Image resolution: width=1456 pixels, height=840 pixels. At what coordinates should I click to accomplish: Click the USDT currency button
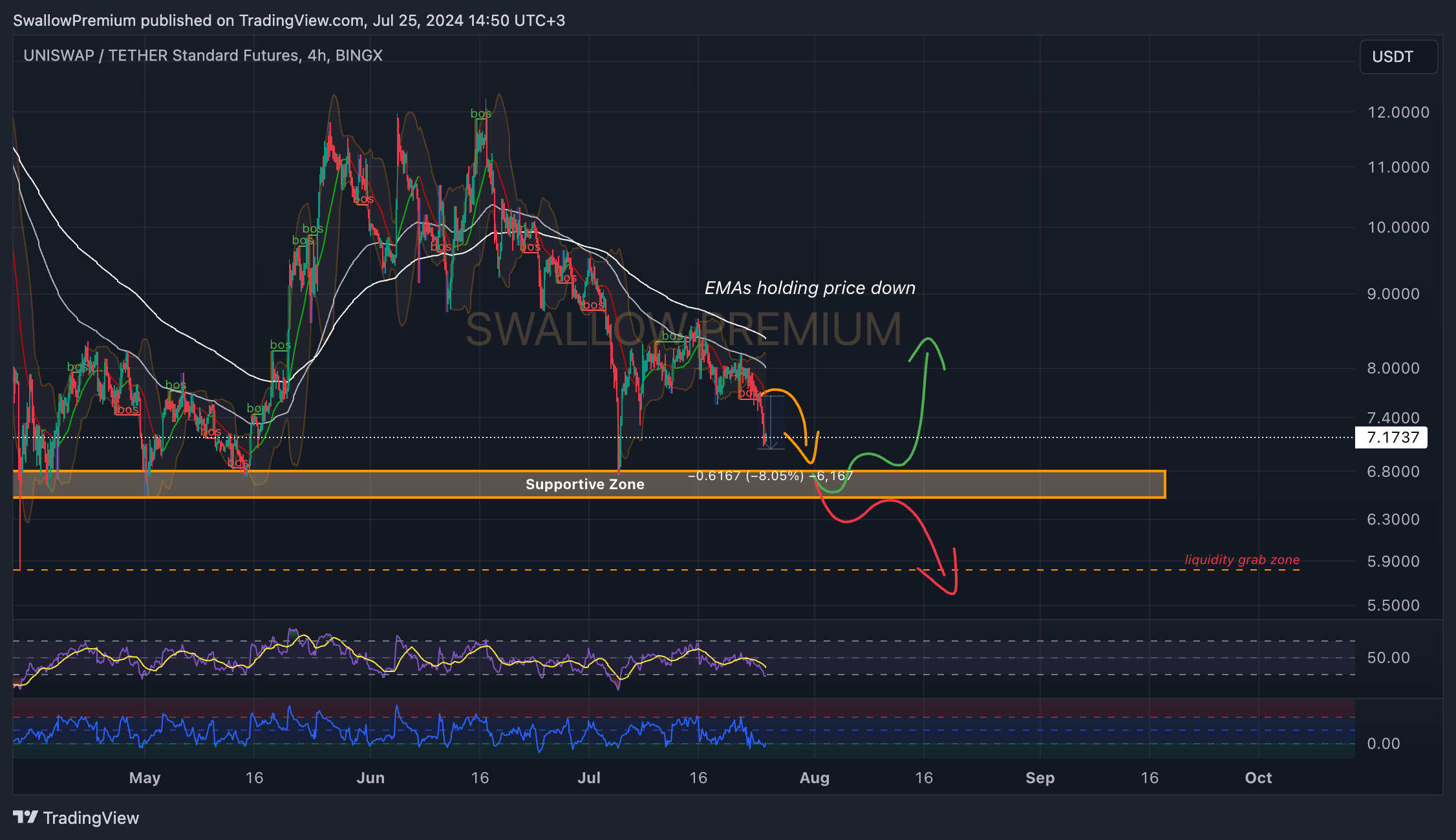pos(1398,57)
